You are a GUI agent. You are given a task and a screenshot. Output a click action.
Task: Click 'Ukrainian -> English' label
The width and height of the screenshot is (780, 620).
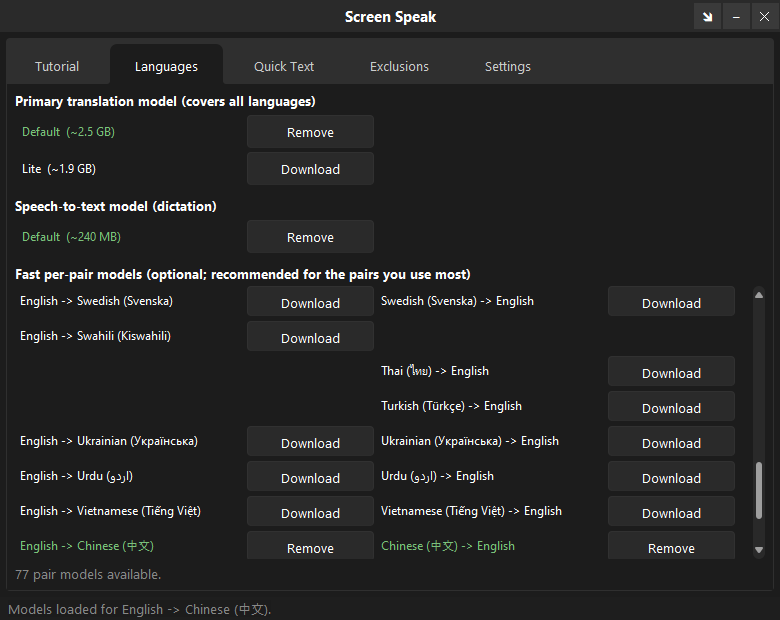470,441
